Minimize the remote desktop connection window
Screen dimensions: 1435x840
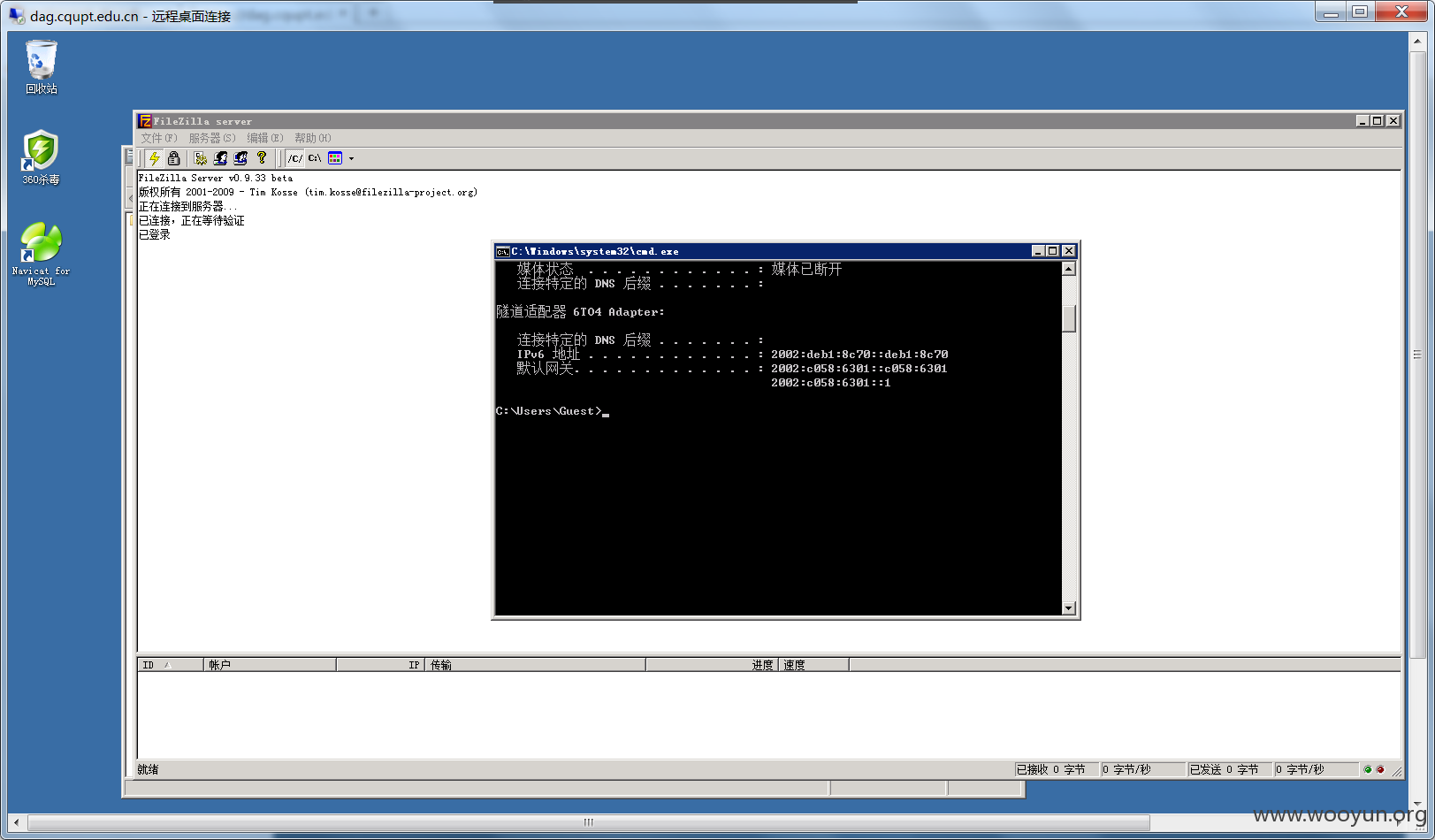point(1330,12)
